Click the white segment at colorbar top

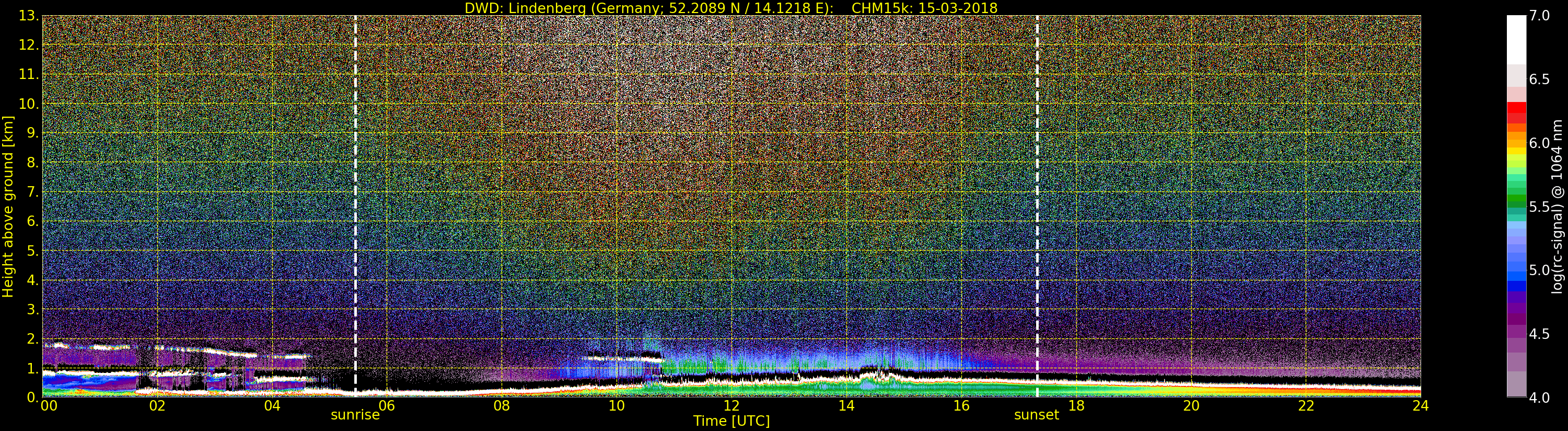click(1516, 40)
